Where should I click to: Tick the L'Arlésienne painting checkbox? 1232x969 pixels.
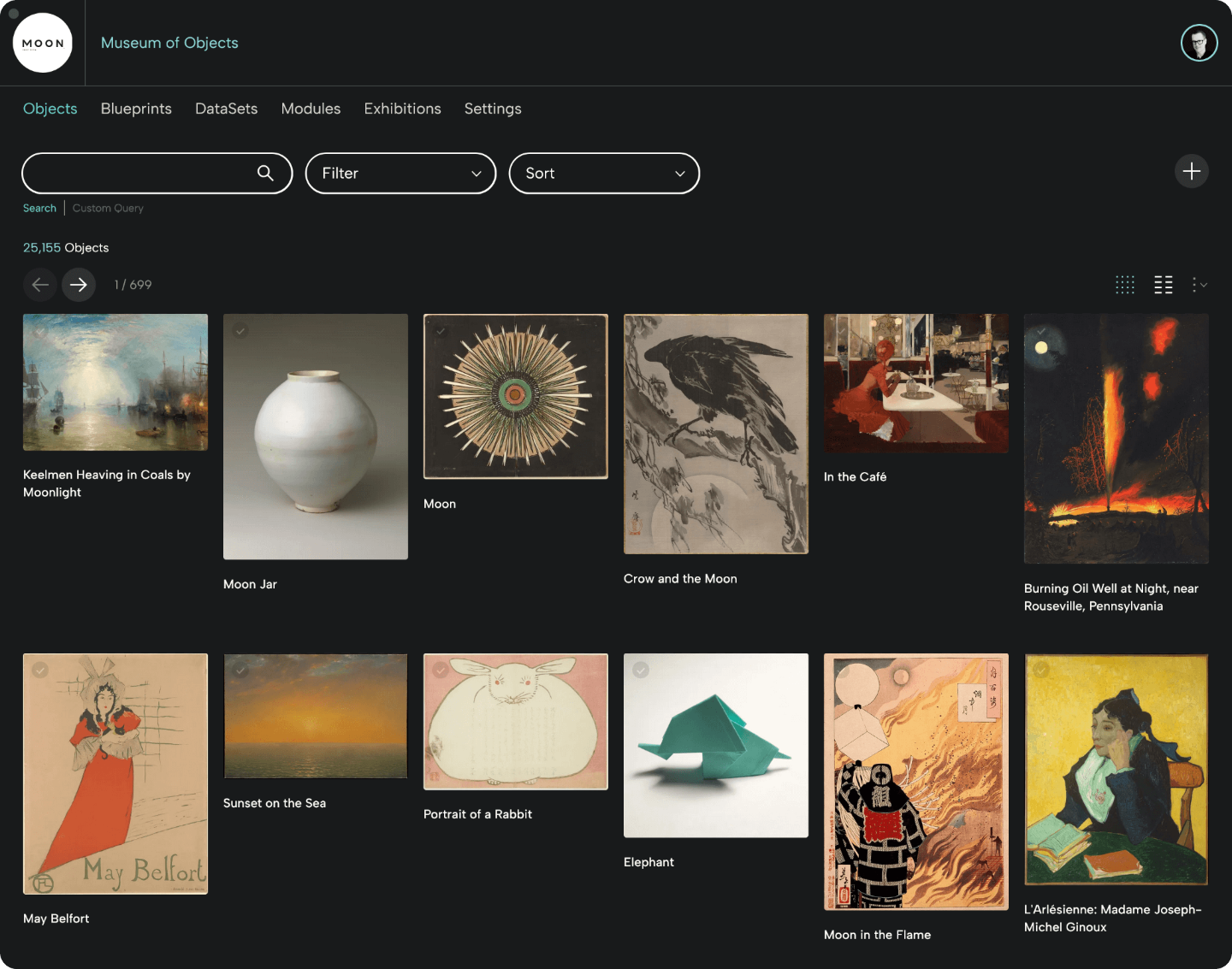click(1041, 671)
